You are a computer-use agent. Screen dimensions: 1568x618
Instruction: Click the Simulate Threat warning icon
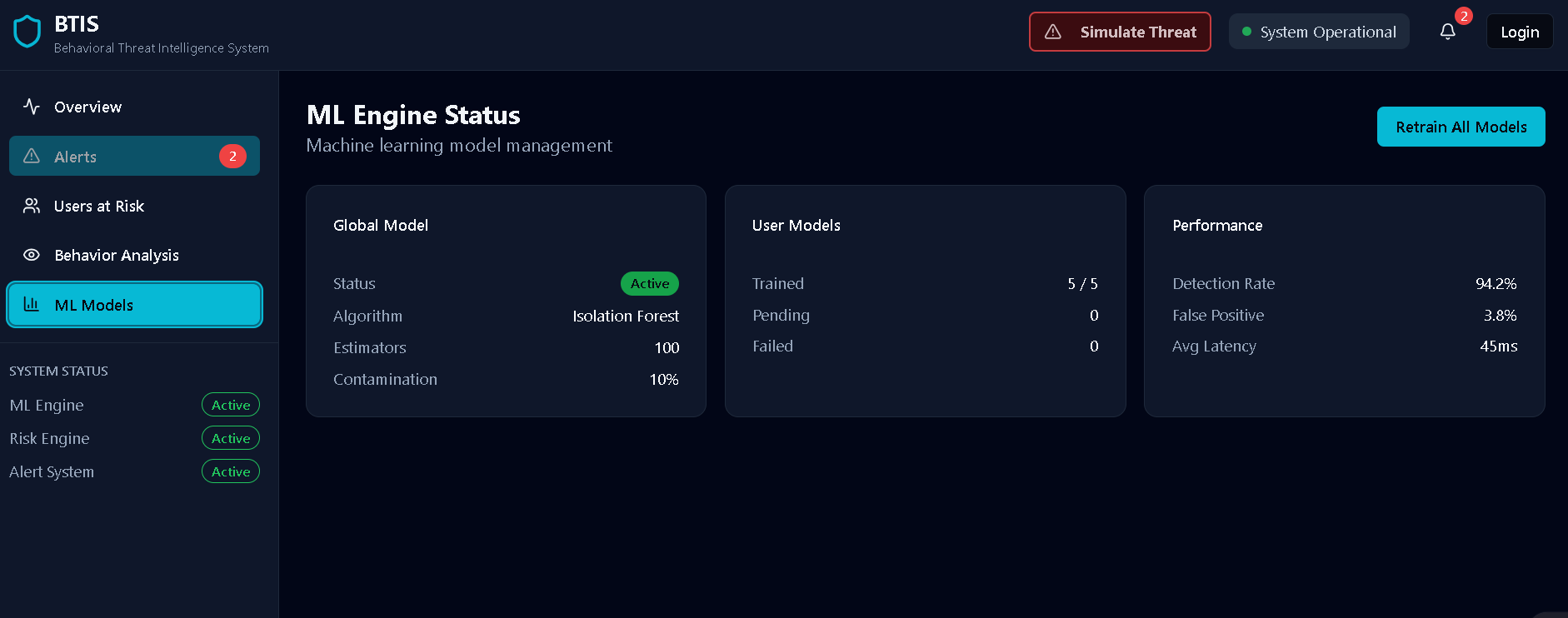click(1053, 32)
